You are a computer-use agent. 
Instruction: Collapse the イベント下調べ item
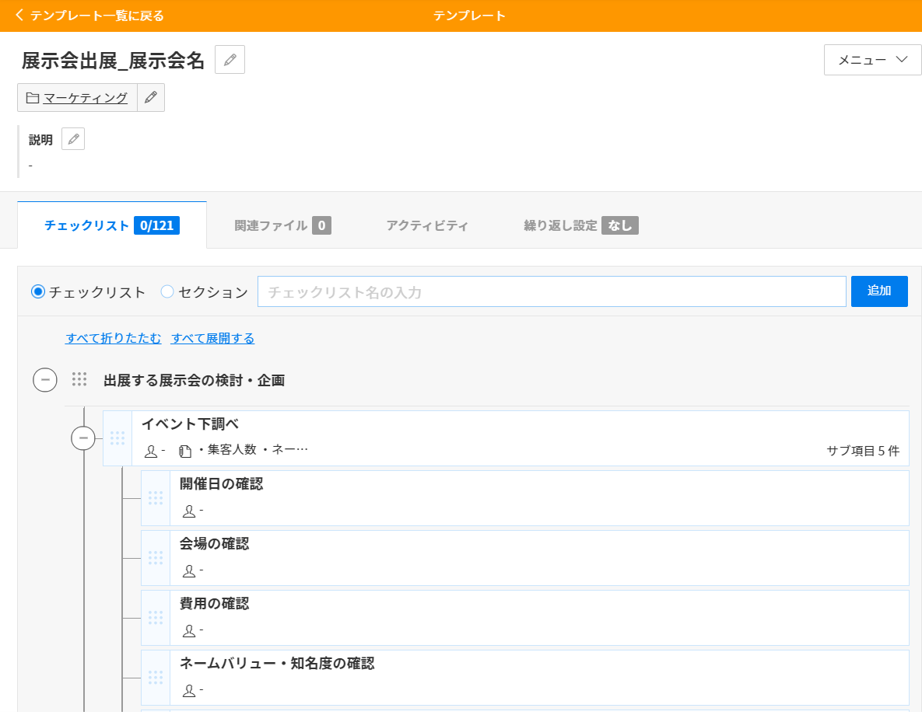[83, 438]
